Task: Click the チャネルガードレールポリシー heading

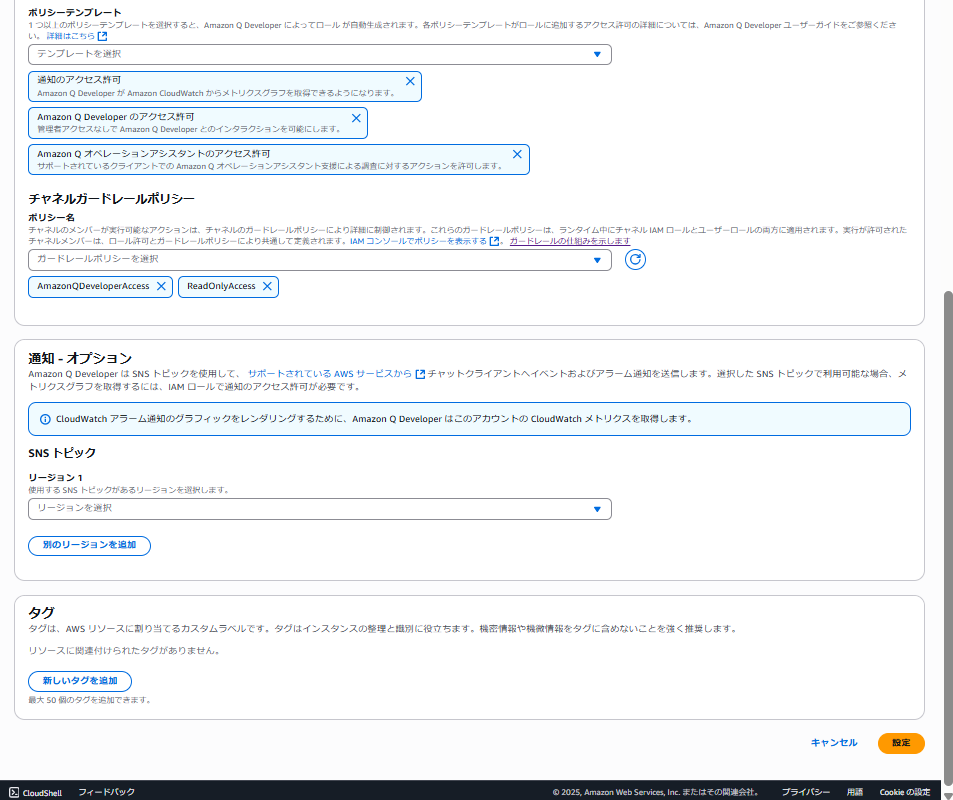Action: 111,199
